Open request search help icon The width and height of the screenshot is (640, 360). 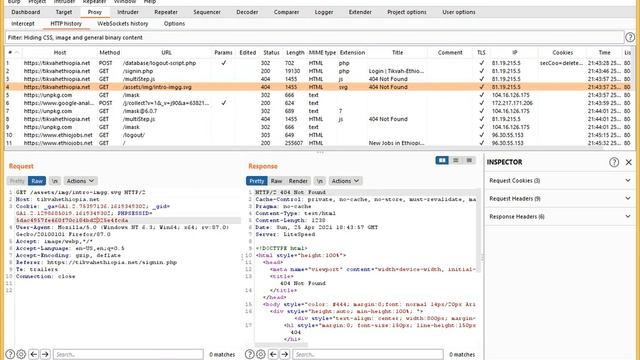pos(10,354)
